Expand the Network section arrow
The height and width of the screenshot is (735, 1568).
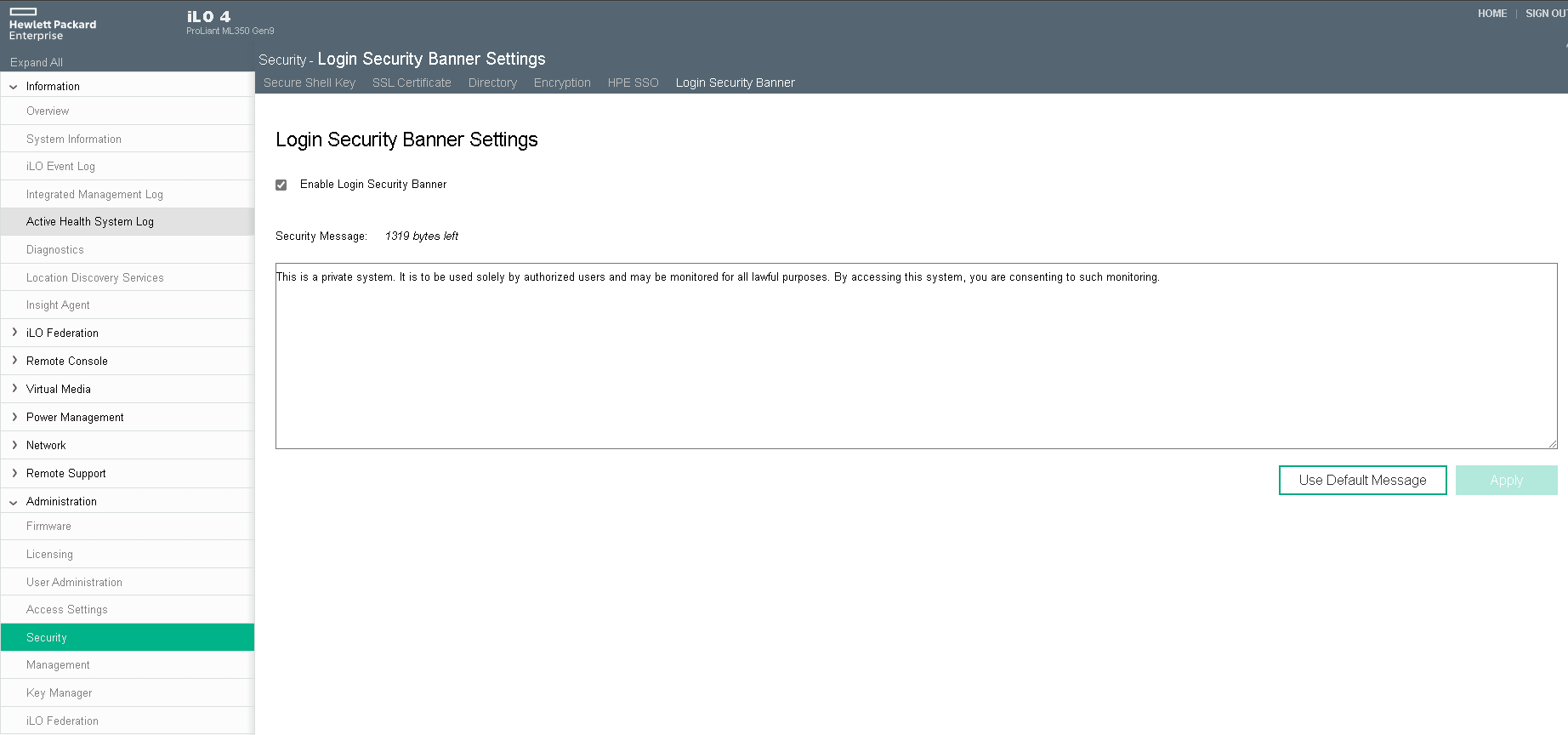tap(14, 445)
